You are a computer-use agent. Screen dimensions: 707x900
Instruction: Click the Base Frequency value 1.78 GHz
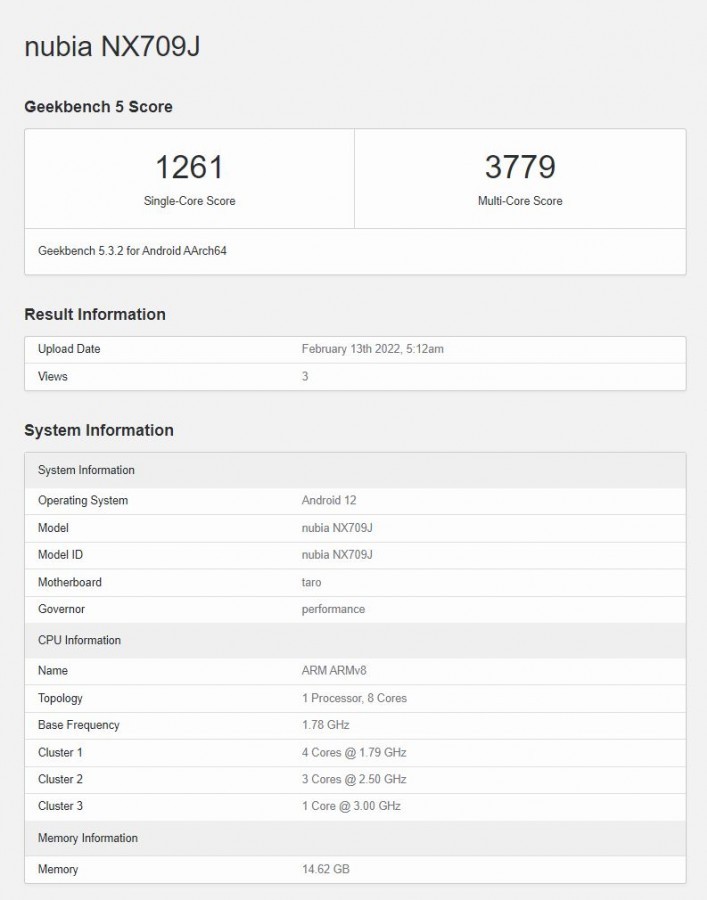coord(325,725)
